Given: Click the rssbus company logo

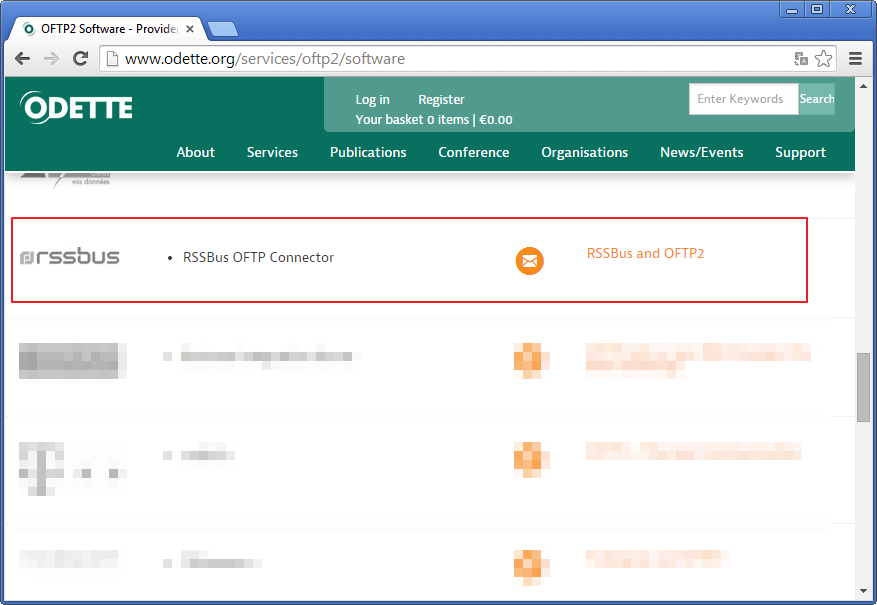Looking at the screenshot, I should click(x=70, y=257).
